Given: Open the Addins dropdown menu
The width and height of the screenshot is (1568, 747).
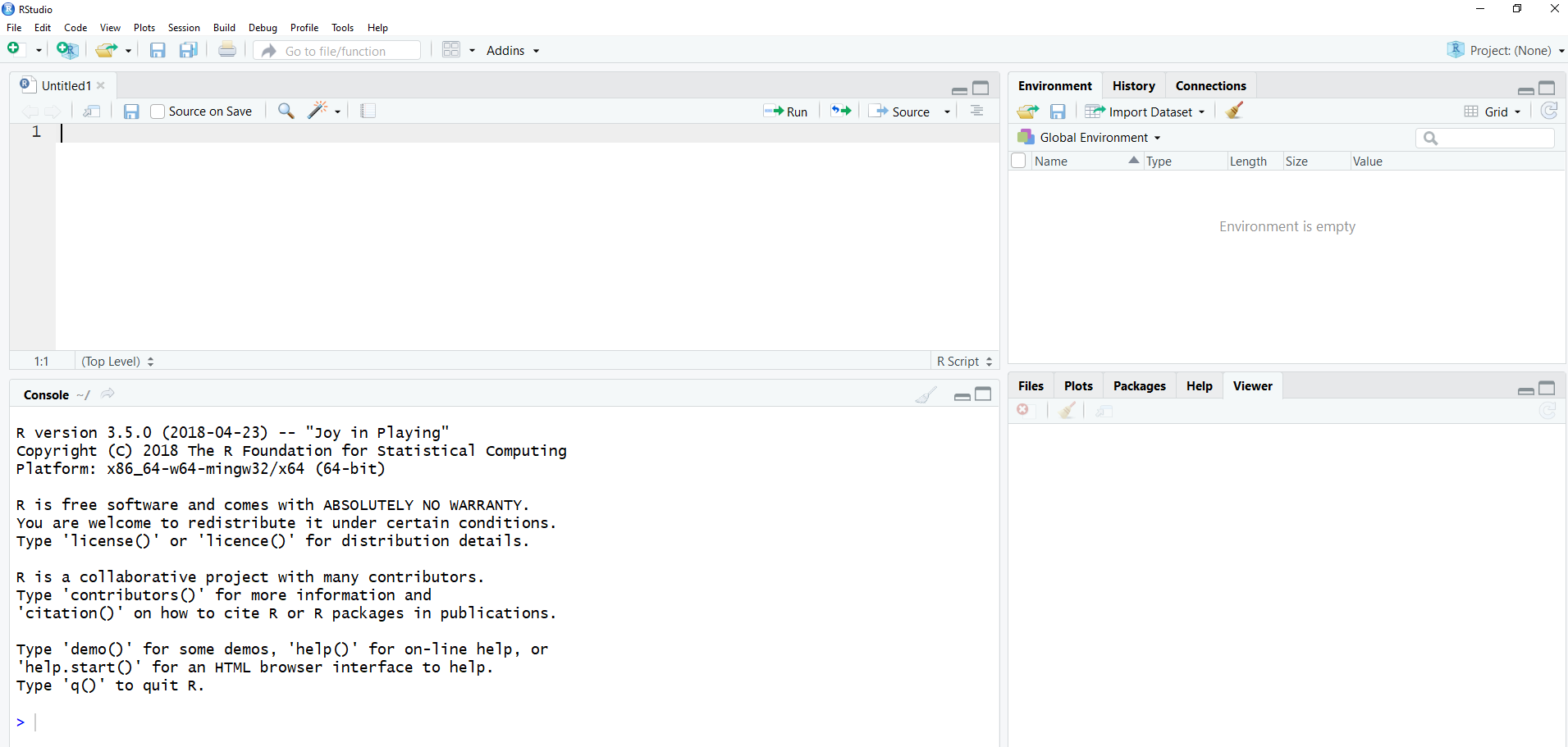Looking at the screenshot, I should [x=512, y=50].
